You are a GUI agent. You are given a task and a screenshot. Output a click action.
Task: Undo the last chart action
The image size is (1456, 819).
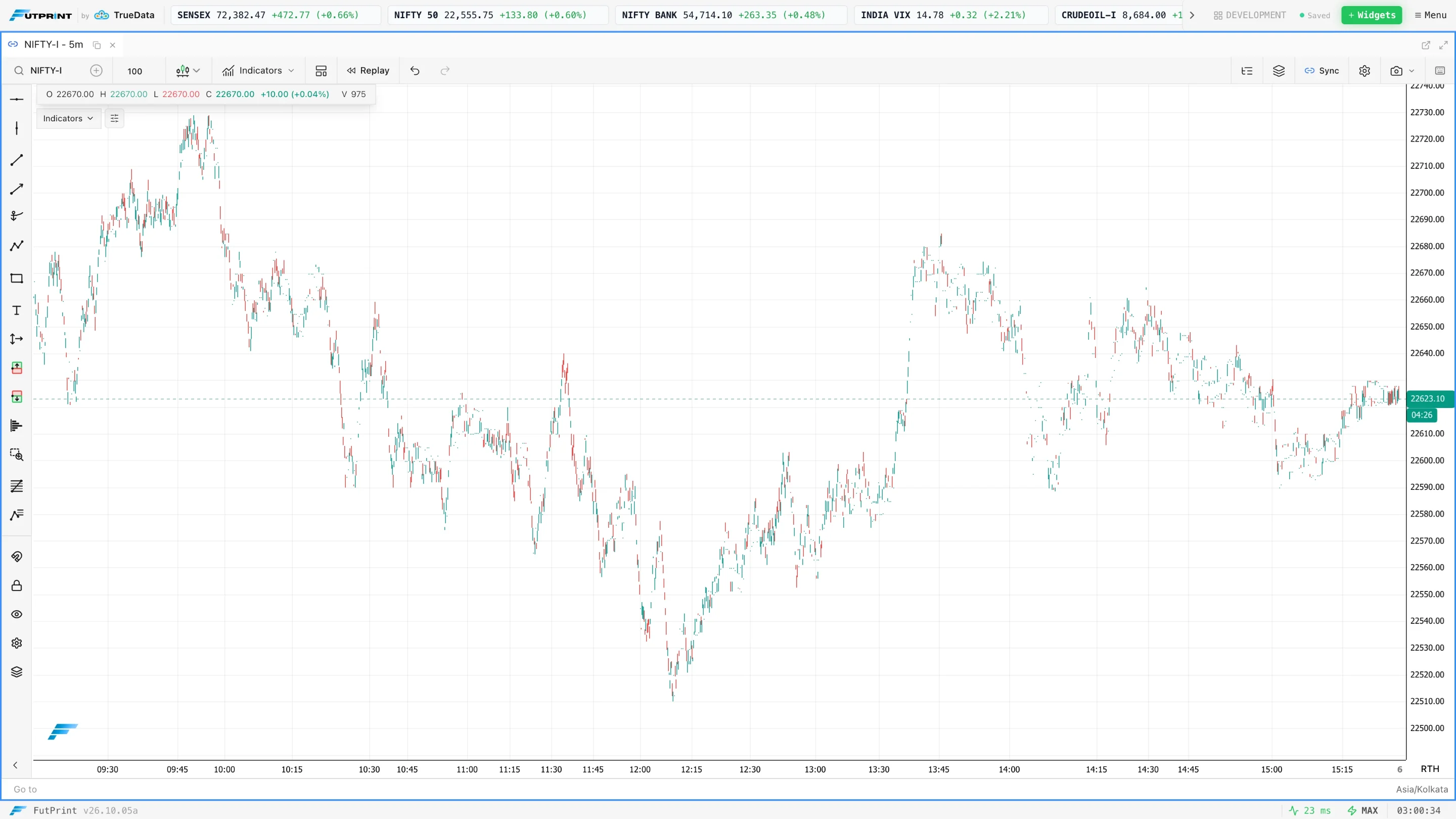(415, 71)
